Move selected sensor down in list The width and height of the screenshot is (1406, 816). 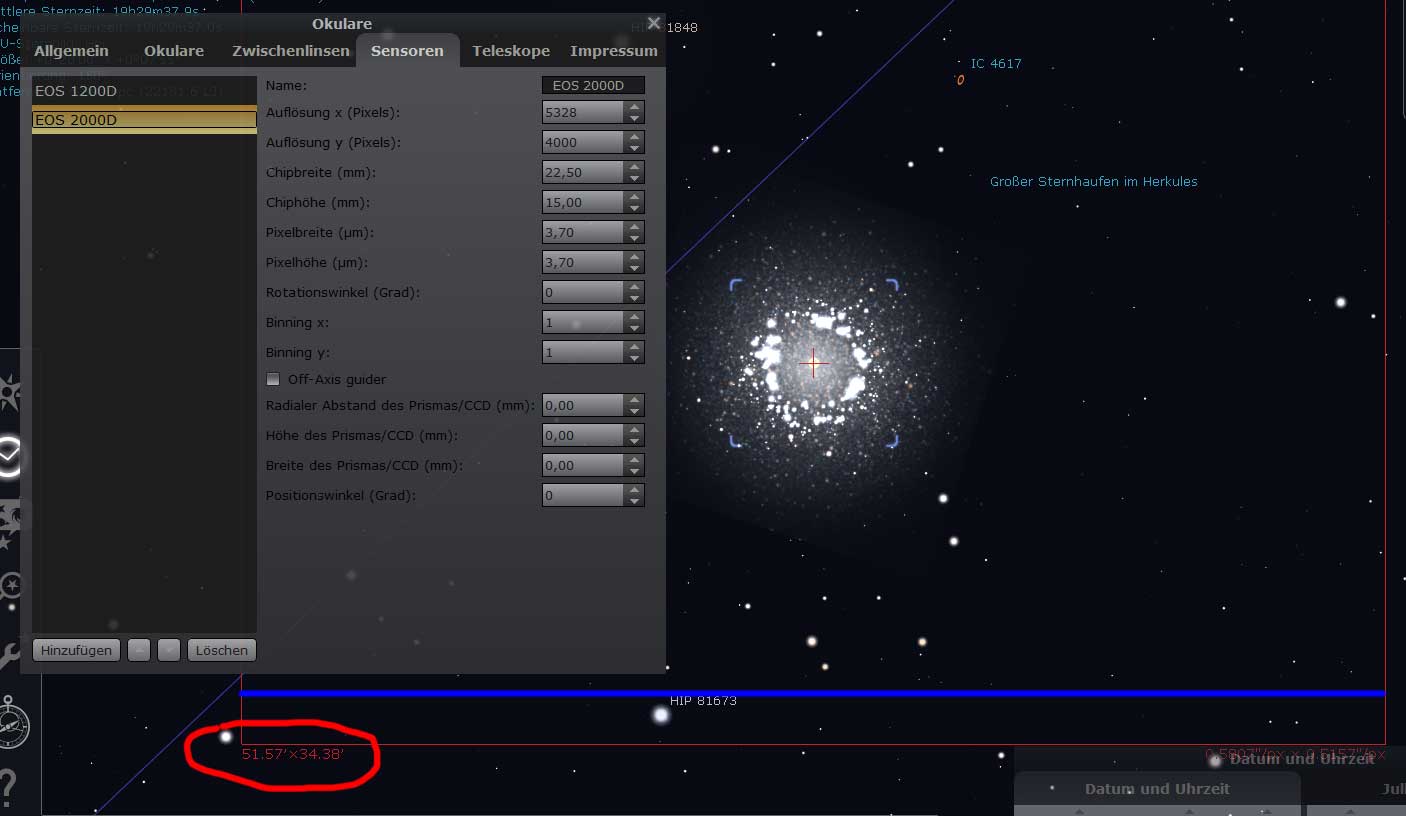[169, 650]
